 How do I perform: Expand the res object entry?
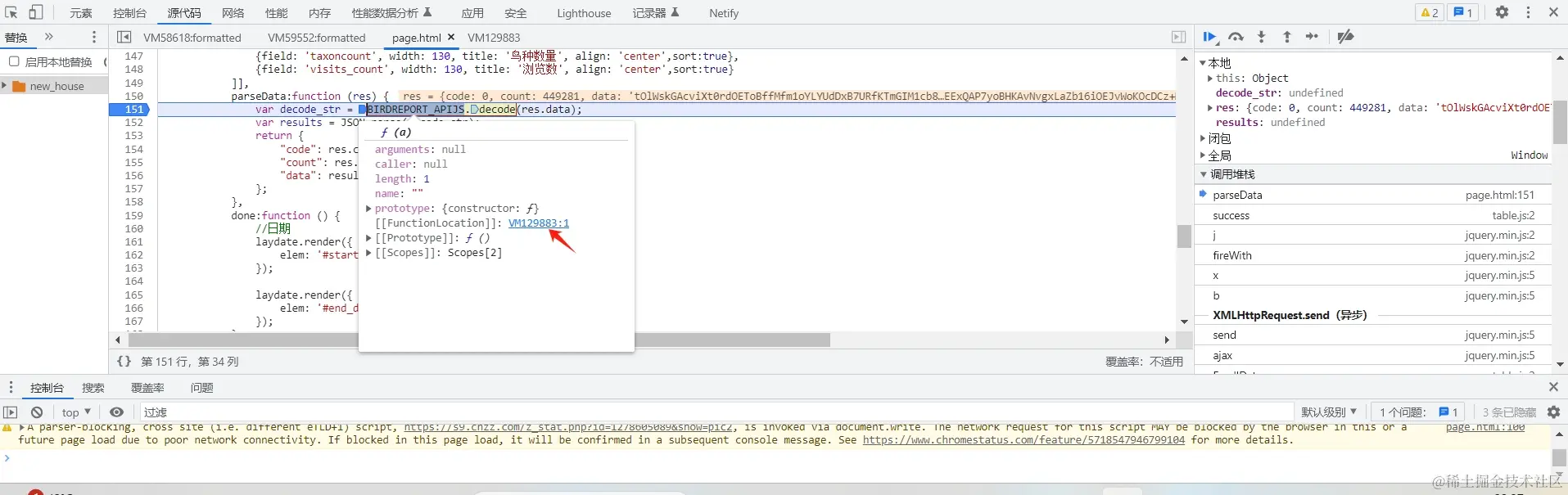[1210, 107]
